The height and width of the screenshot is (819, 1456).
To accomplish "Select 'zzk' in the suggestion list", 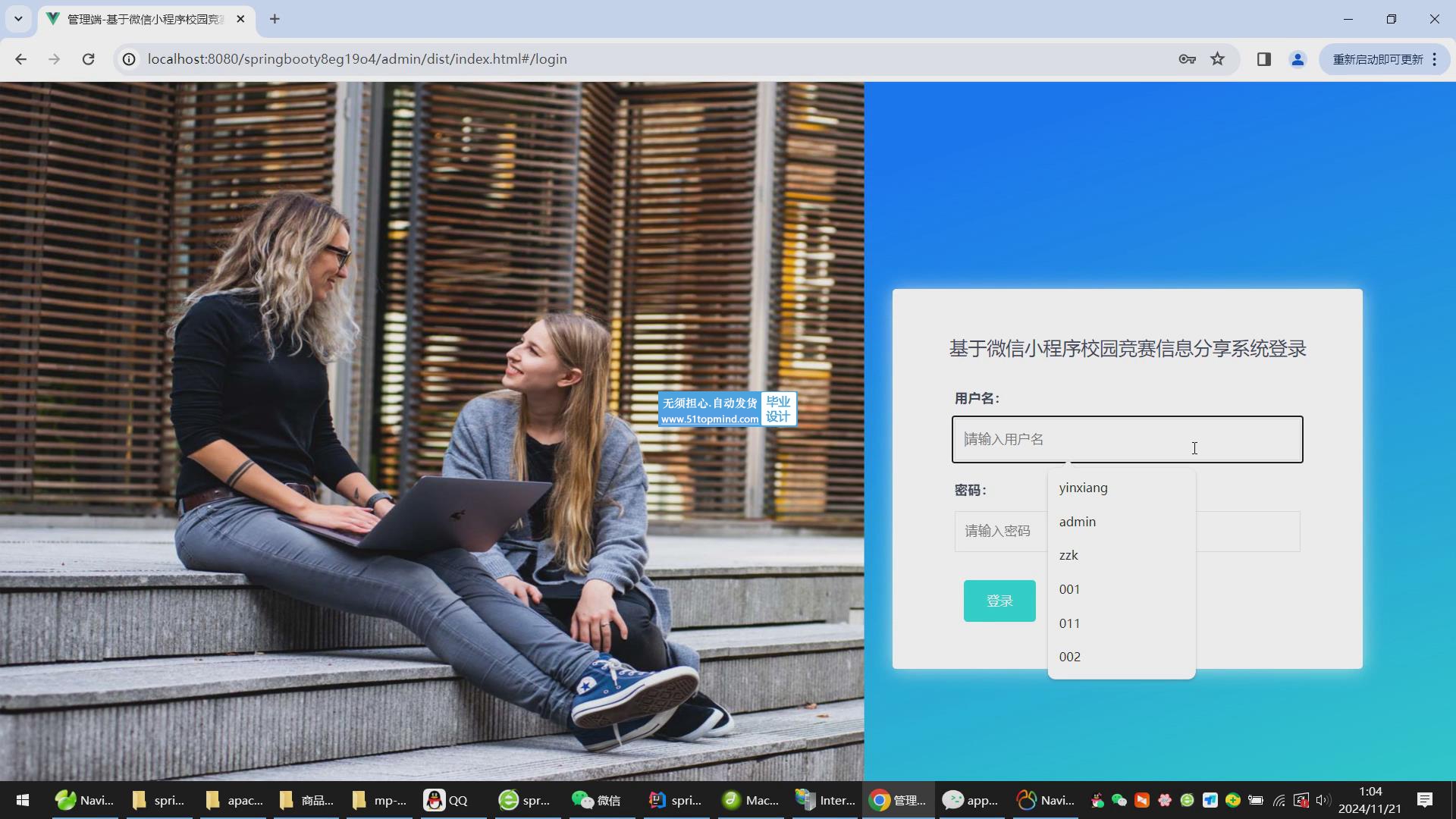I will [1068, 555].
